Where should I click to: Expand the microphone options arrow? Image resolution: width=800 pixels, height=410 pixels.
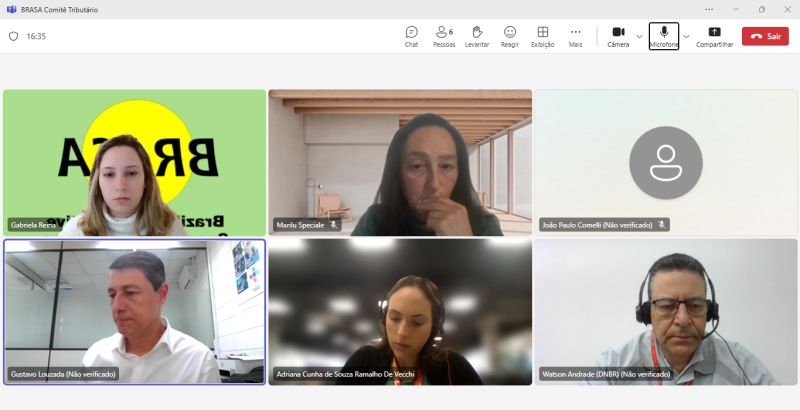coord(686,36)
